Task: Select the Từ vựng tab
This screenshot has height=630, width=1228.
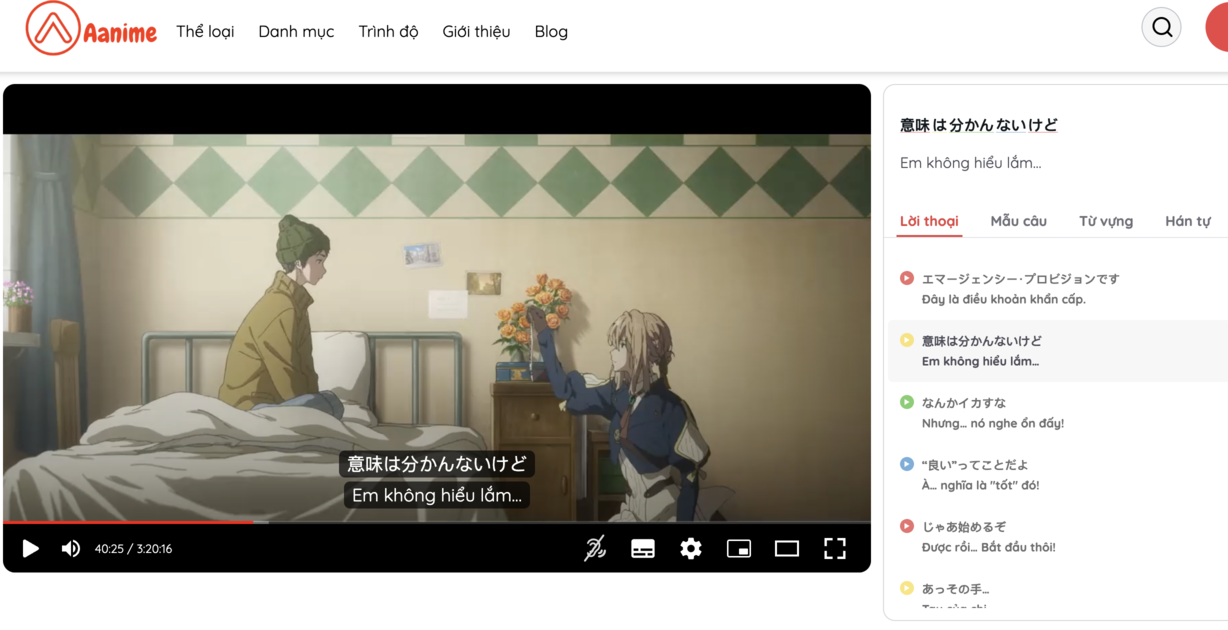Action: coord(1106,221)
